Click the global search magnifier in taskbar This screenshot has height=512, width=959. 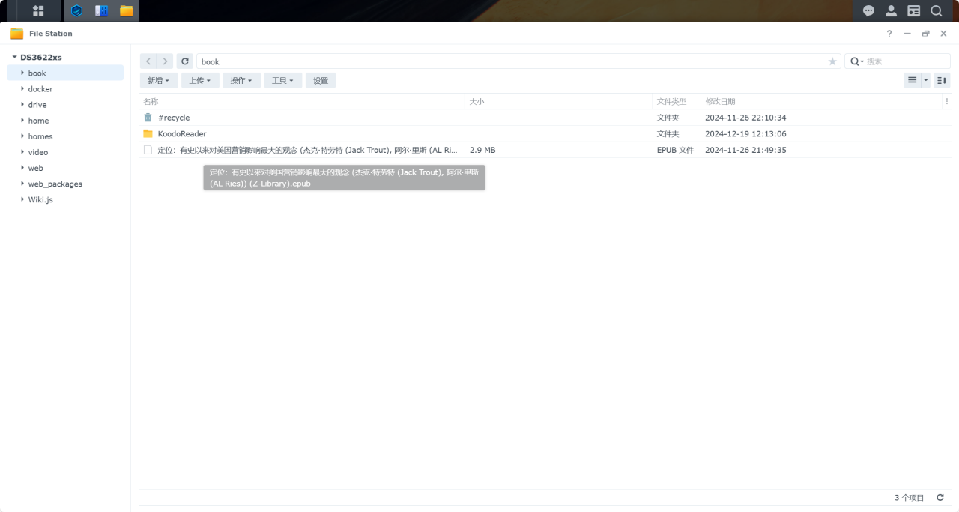(937, 11)
